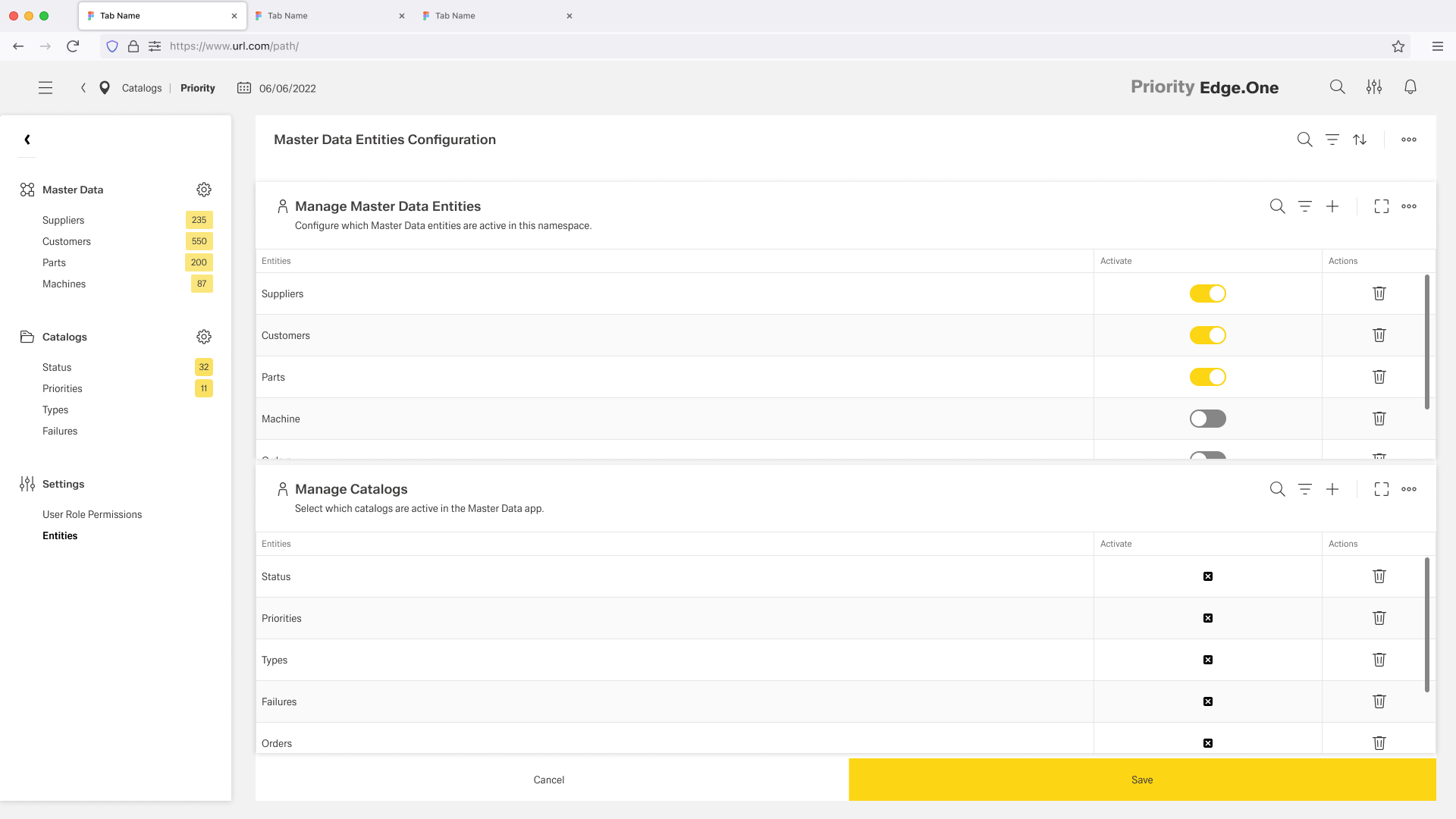Toggle Status catalog activate checkbox
1456x819 pixels.
[1208, 576]
